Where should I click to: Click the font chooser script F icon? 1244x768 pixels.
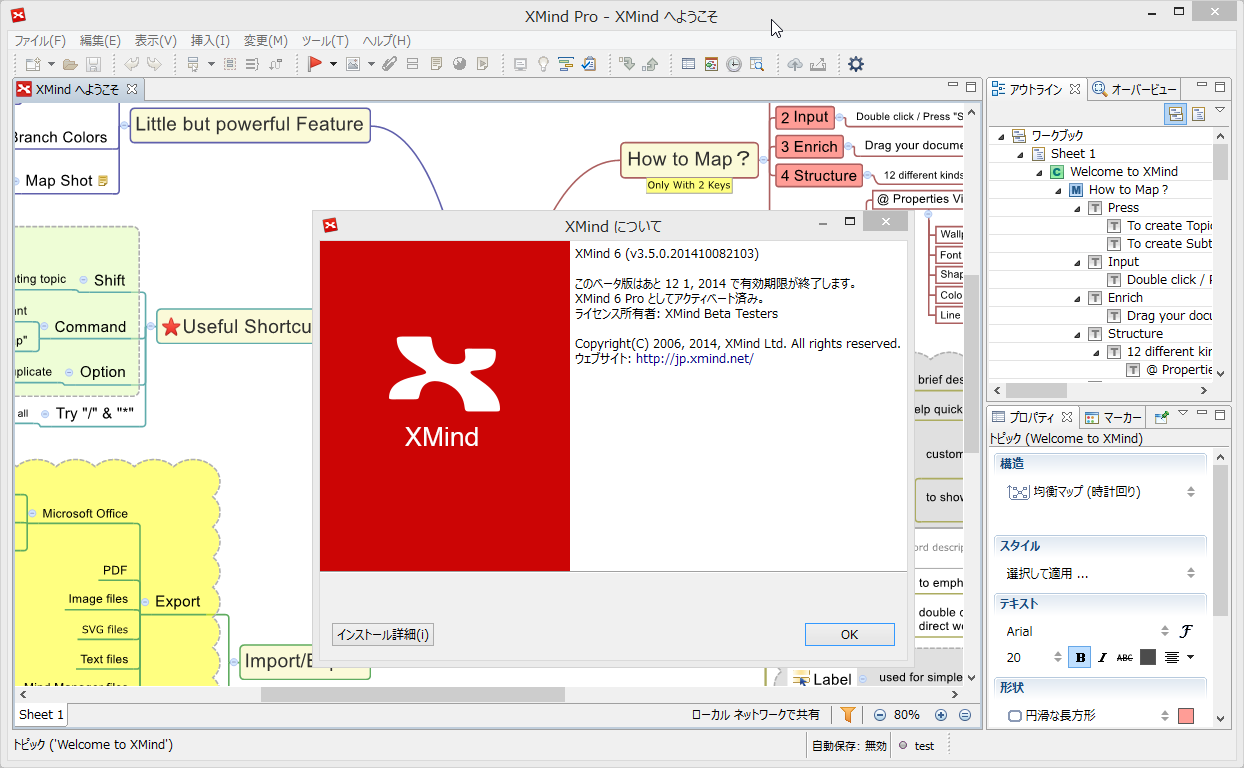(1187, 631)
